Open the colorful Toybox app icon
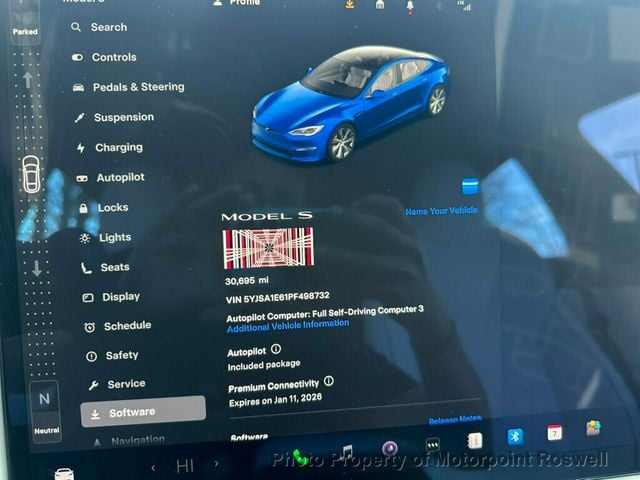Screen dimensions: 640x480 [594, 428]
